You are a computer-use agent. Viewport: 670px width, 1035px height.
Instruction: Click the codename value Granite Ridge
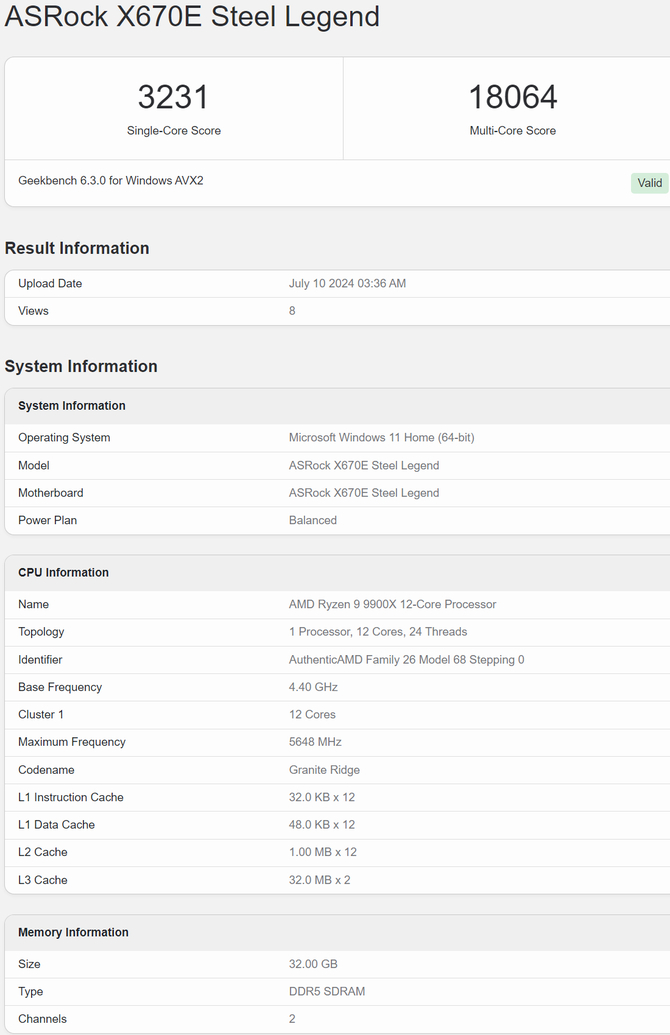pos(324,770)
